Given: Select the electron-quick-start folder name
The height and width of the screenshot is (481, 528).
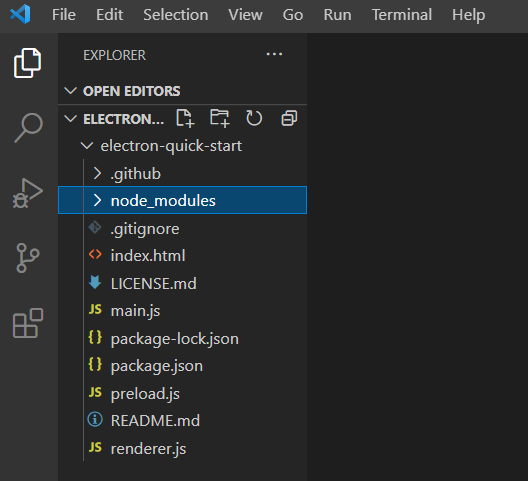Looking at the screenshot, I should (171, 146).
